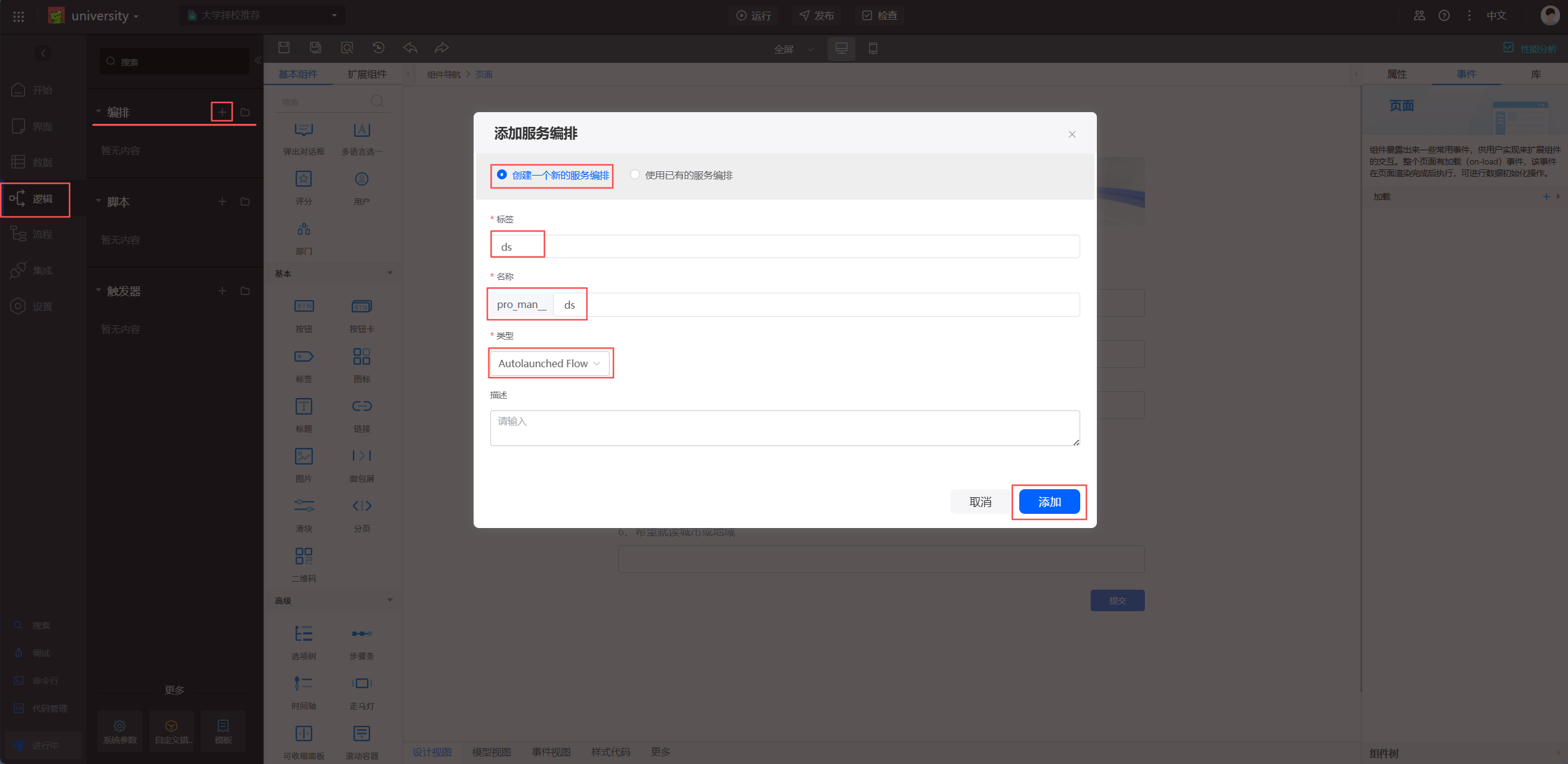
Task: Open the 逻辑 section in left sidebar
Action: click(35, 199)
